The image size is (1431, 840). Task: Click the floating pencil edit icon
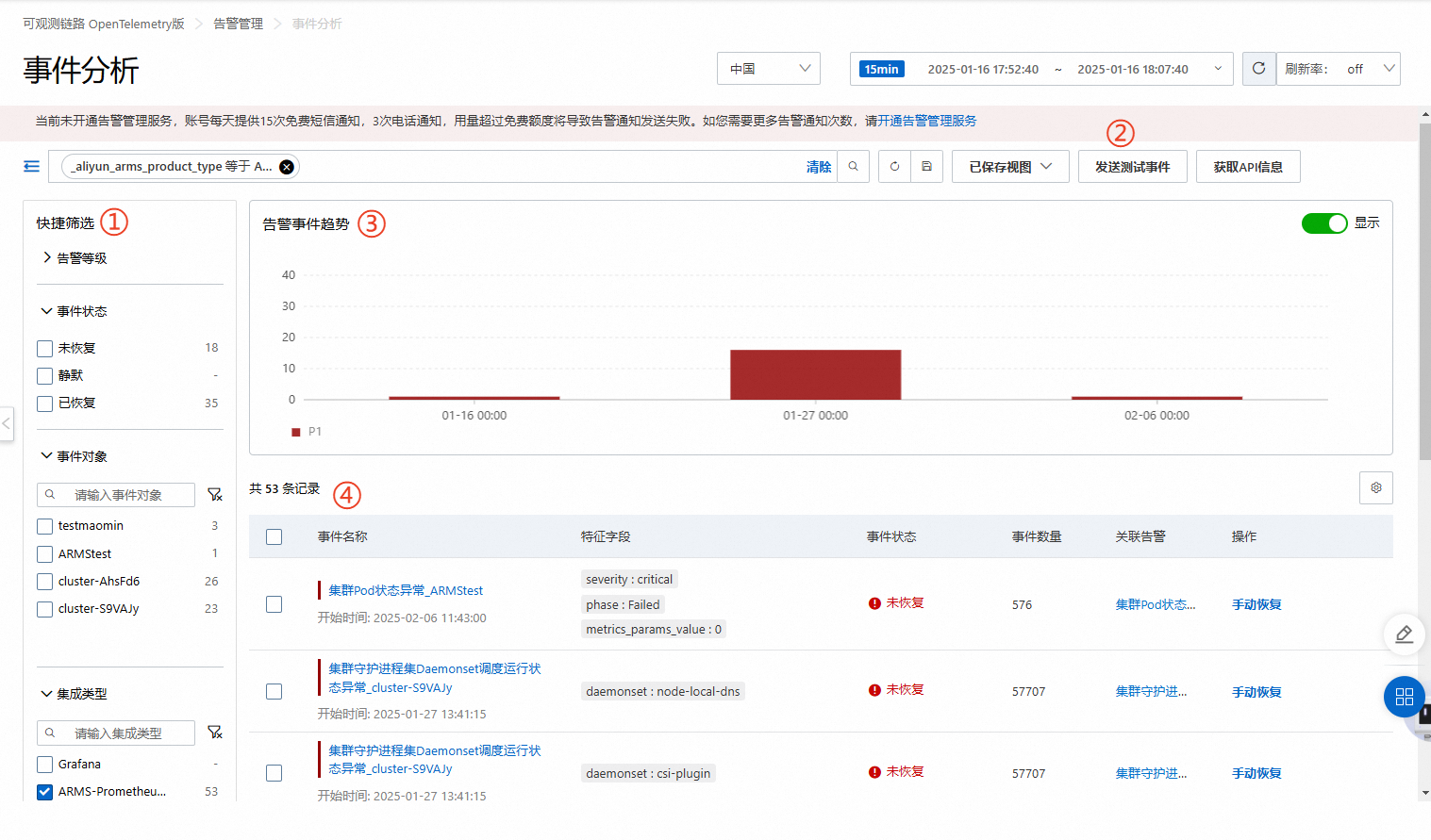click(1404, 634)
